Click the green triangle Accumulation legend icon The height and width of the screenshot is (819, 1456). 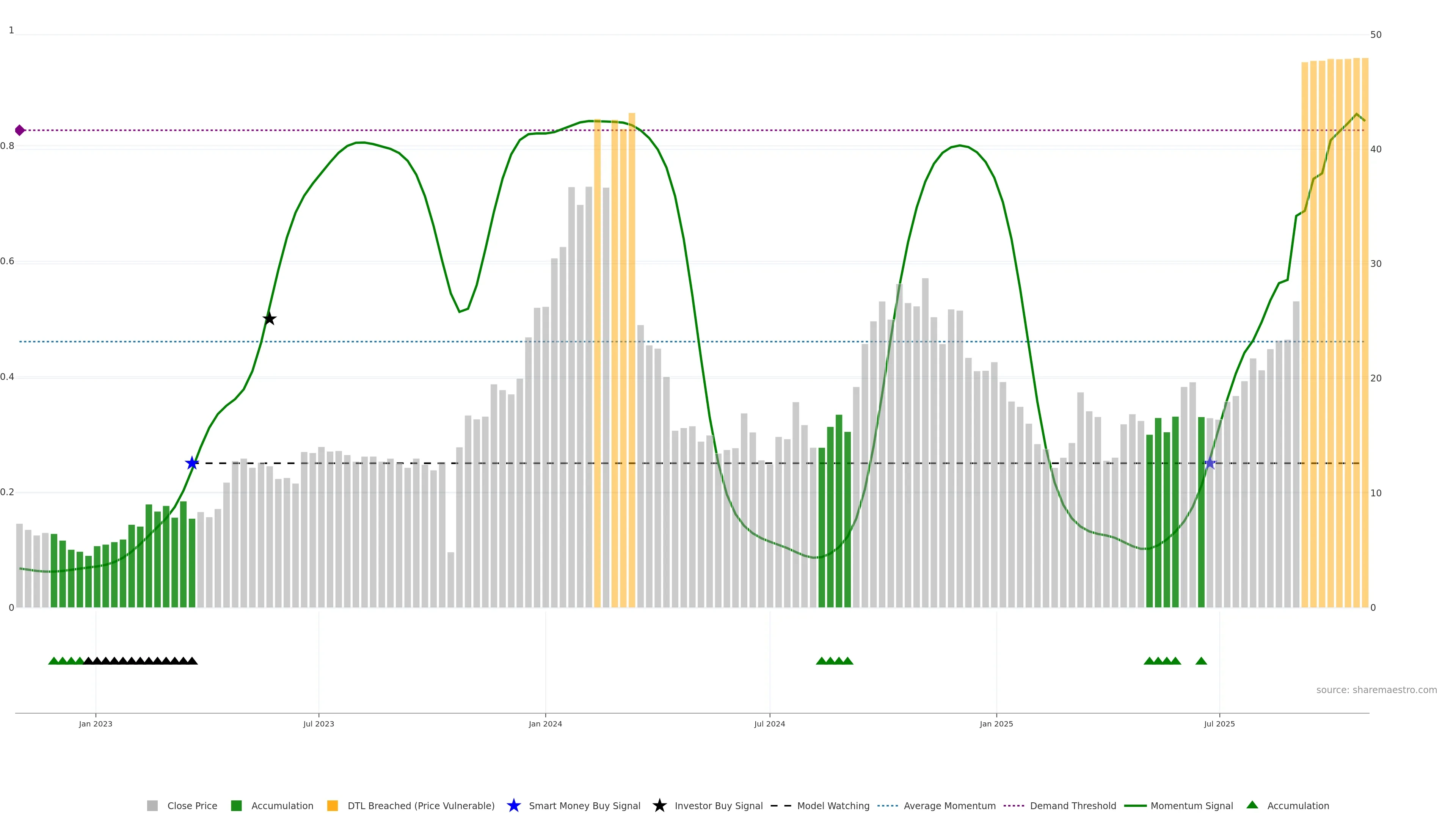[x=1252, y=805]
